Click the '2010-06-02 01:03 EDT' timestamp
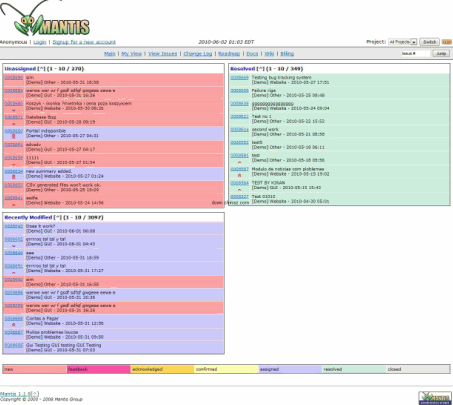453x405 pixels. [x=226, y=42]
